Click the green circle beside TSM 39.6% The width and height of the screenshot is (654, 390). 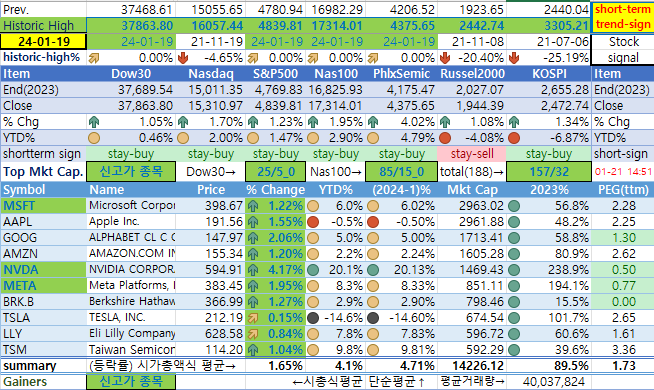coord(514,350)
